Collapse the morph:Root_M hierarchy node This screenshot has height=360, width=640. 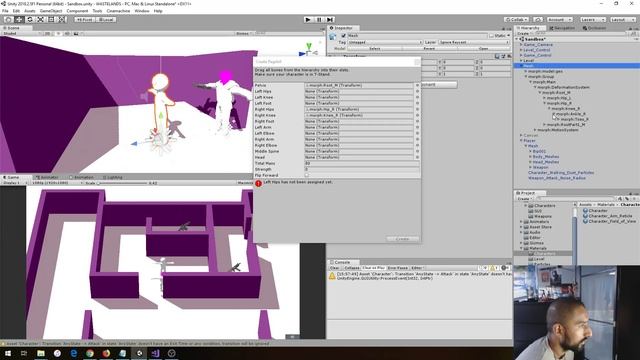[540, 93]
